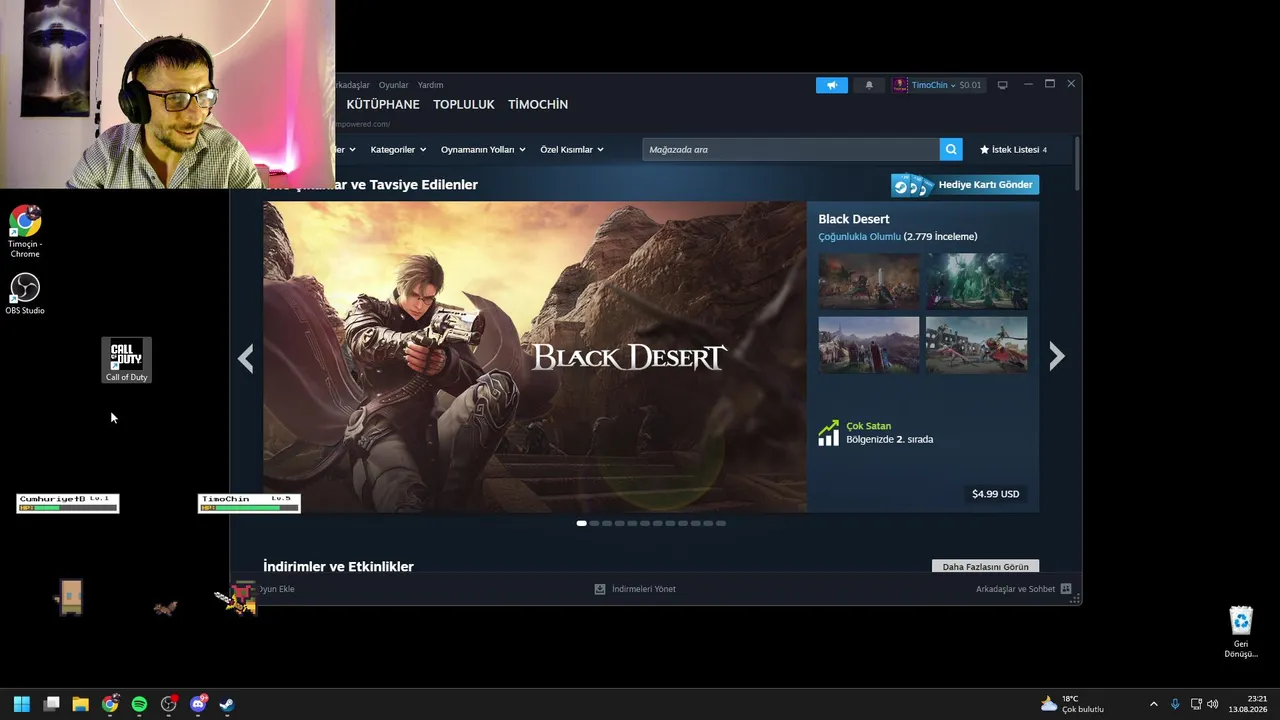Go to next featured game with right arrow
This screenshot has height=720, width=1280.
(1057, 357)
